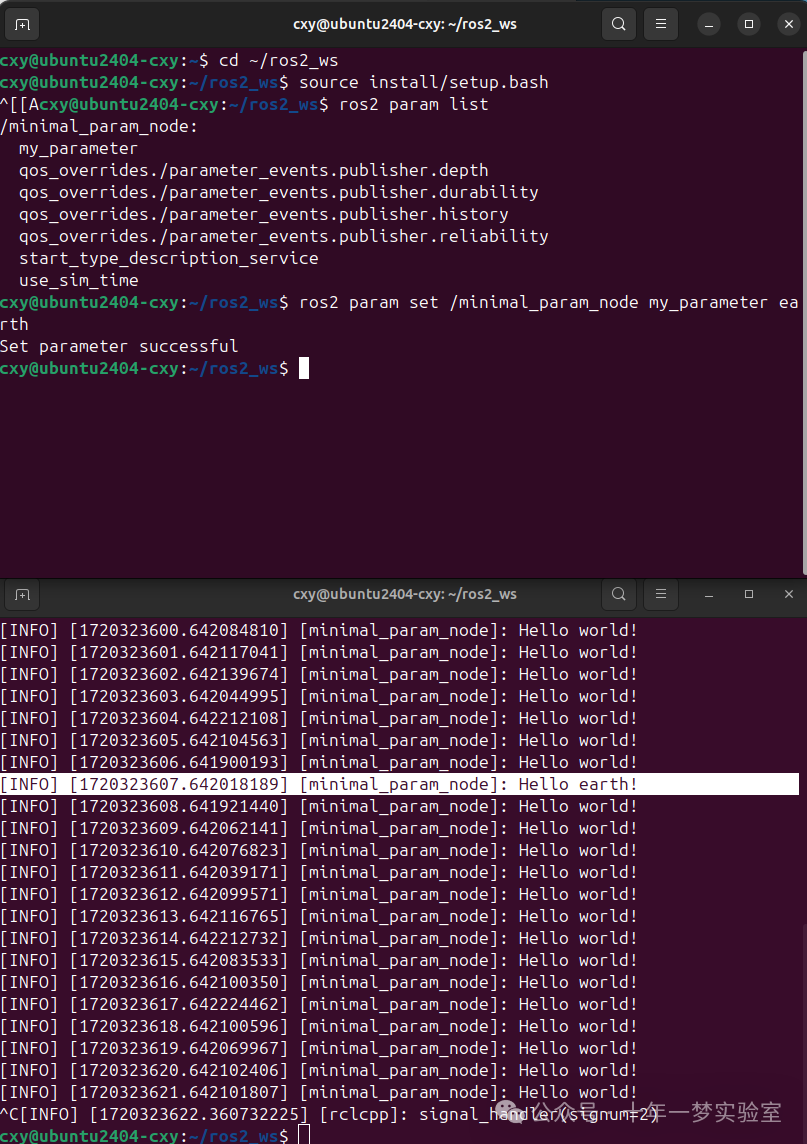807x1144 pixels.
Task: Click the 'ros2 param list' command
Action: click(414, 104)
